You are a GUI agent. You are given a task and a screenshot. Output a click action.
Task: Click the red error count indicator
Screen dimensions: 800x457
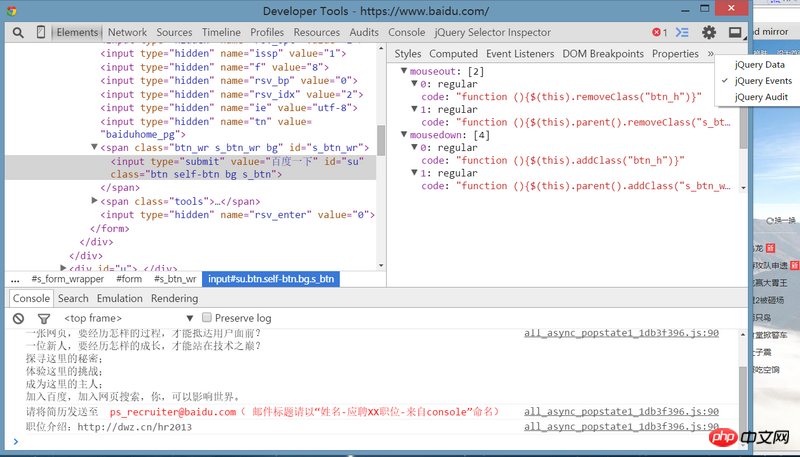tap(659, 32)
